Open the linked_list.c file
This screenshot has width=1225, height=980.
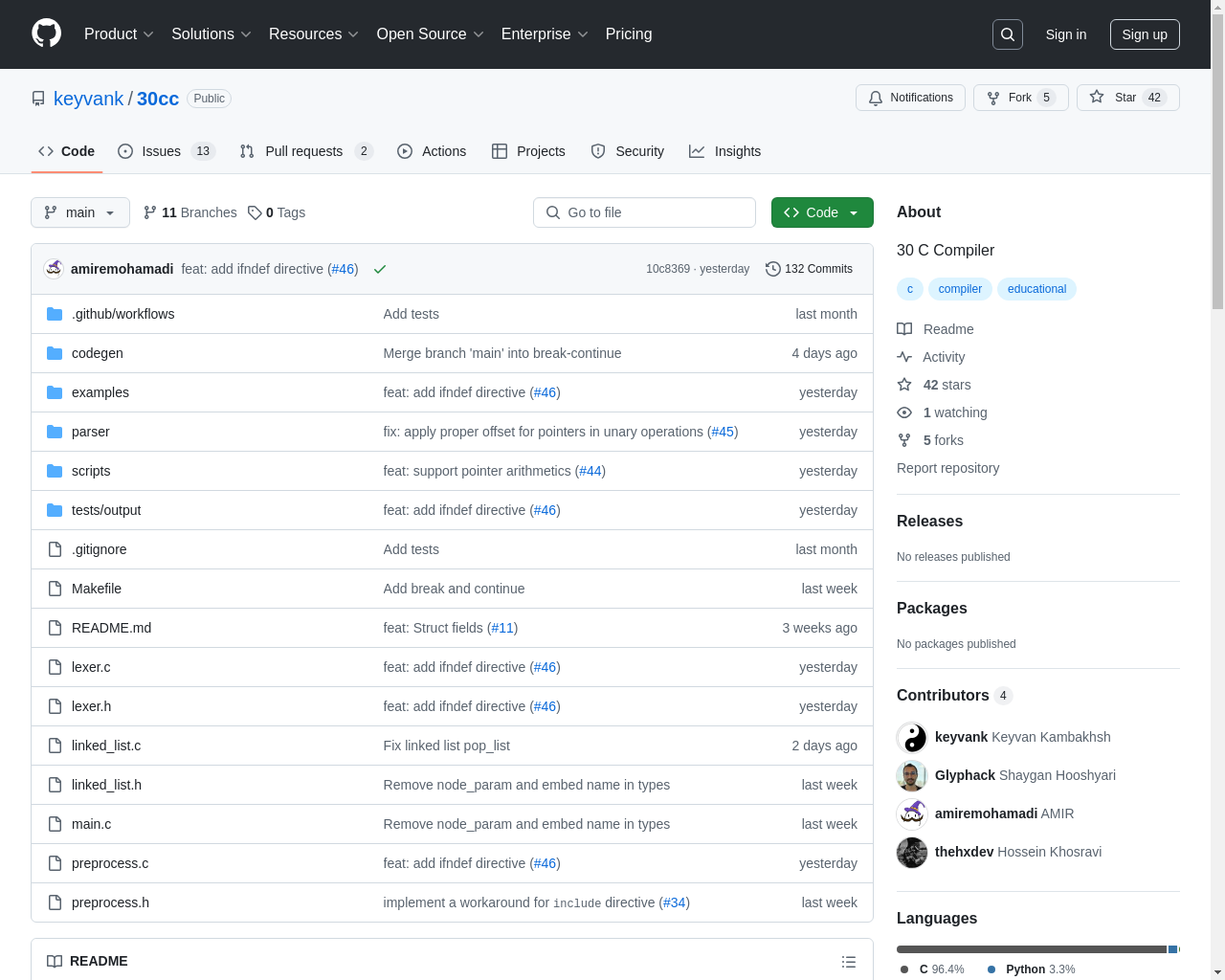click(x=106, y=746)
